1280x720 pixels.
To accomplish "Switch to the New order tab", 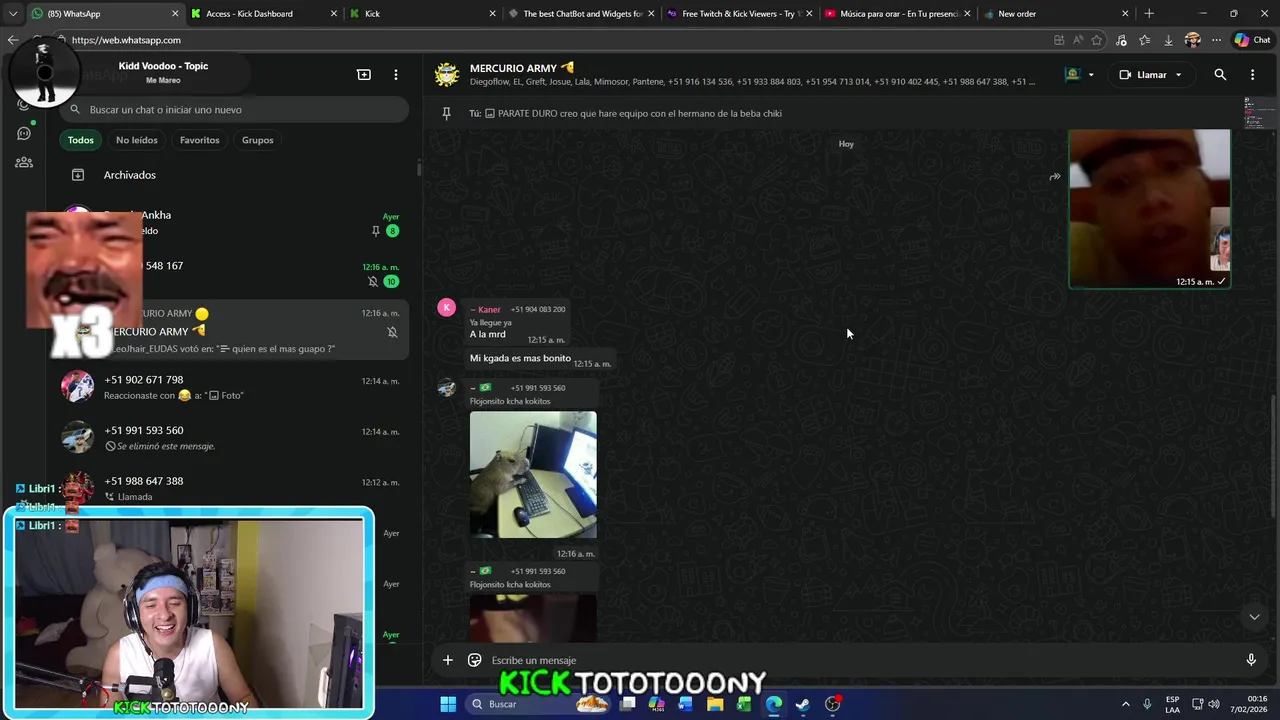I will [x=1055, y=14].
